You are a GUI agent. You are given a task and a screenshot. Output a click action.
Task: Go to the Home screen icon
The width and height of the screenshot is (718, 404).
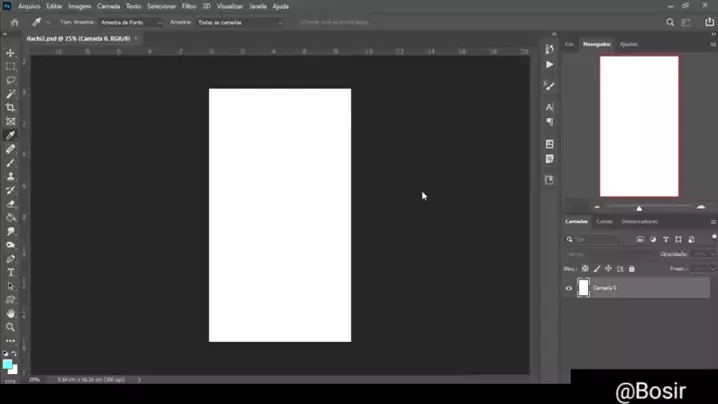point(15,22)
